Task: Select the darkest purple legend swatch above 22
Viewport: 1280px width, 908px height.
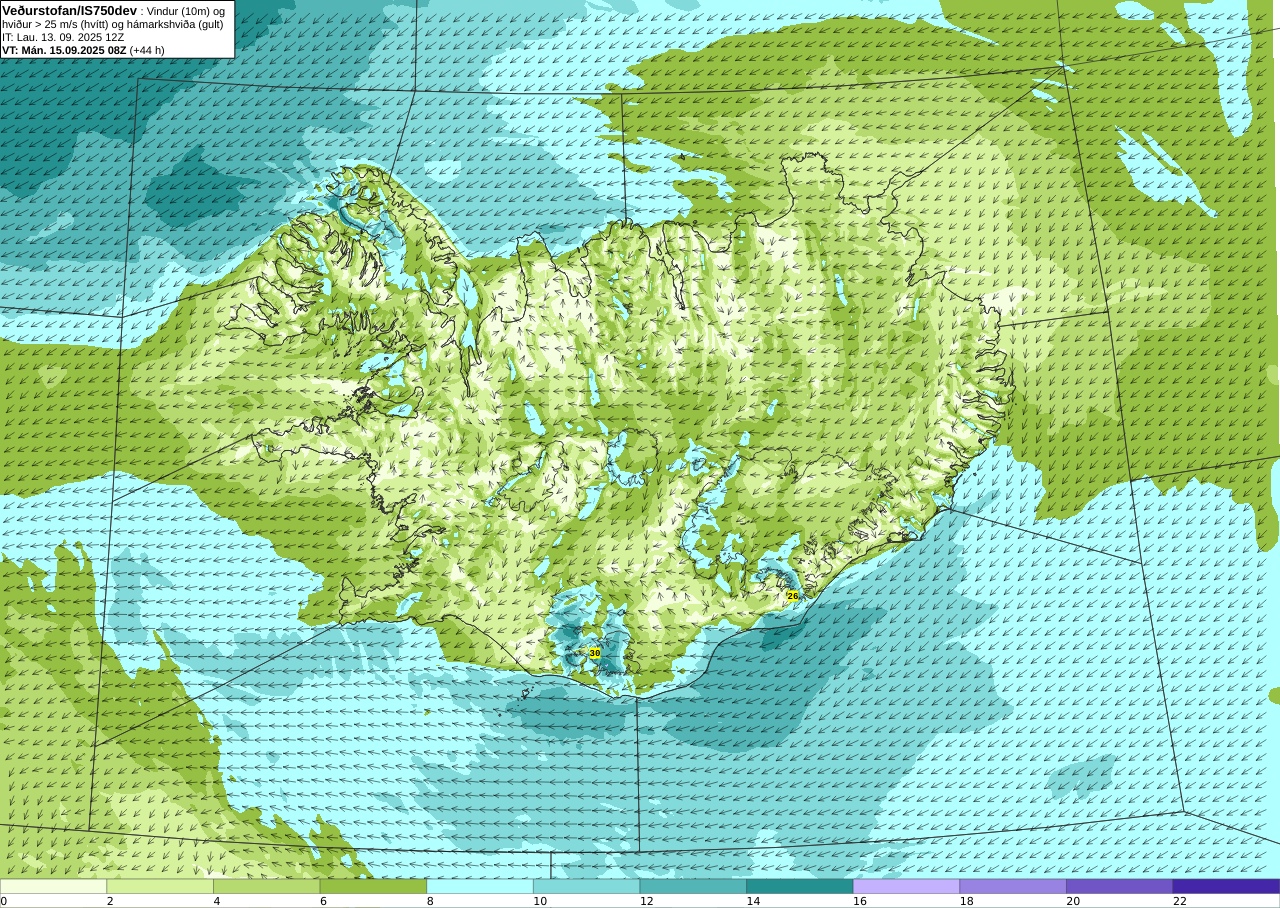Action: tap(1226, 886)
